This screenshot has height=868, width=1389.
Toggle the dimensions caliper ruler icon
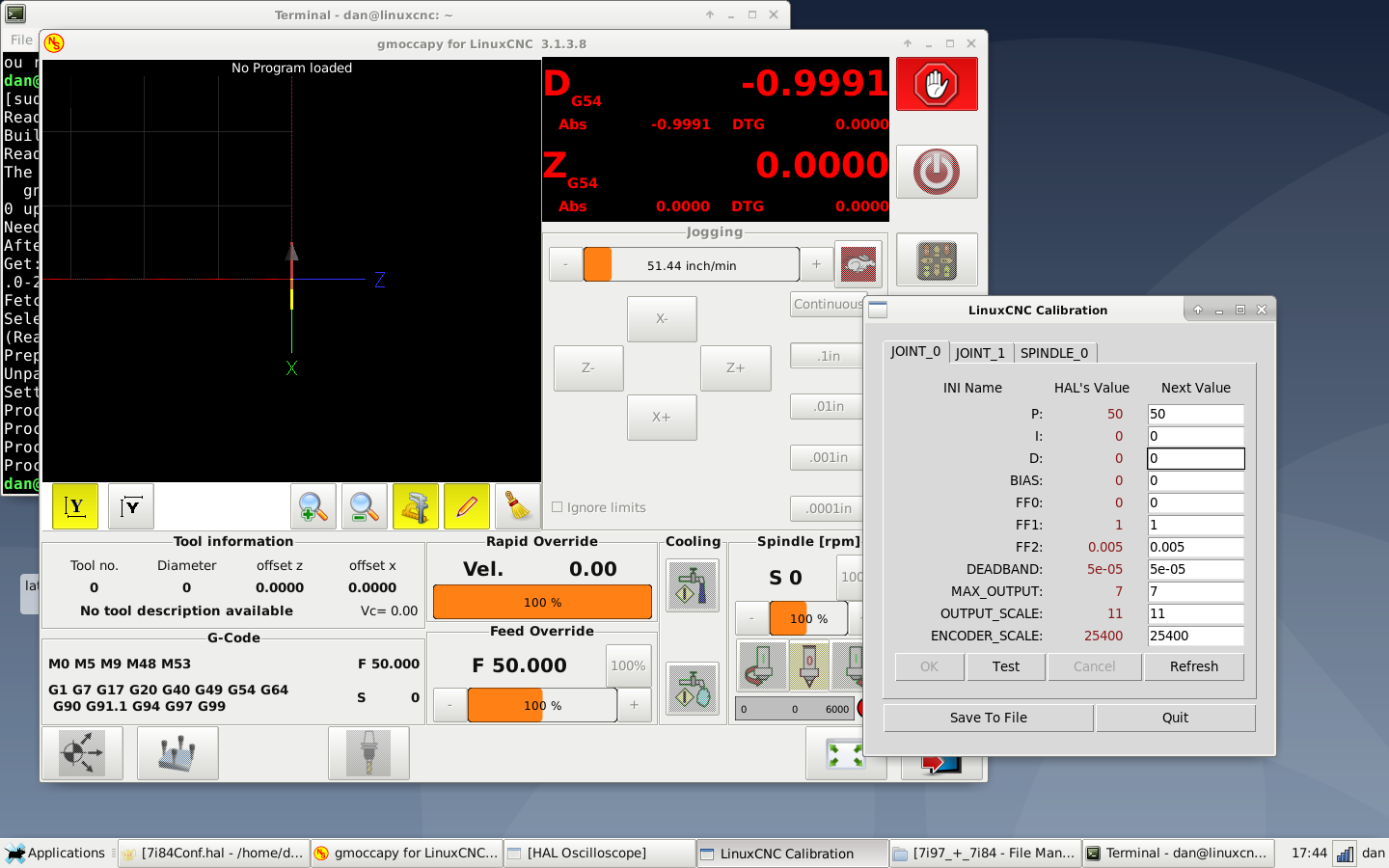tap(416, 506)
